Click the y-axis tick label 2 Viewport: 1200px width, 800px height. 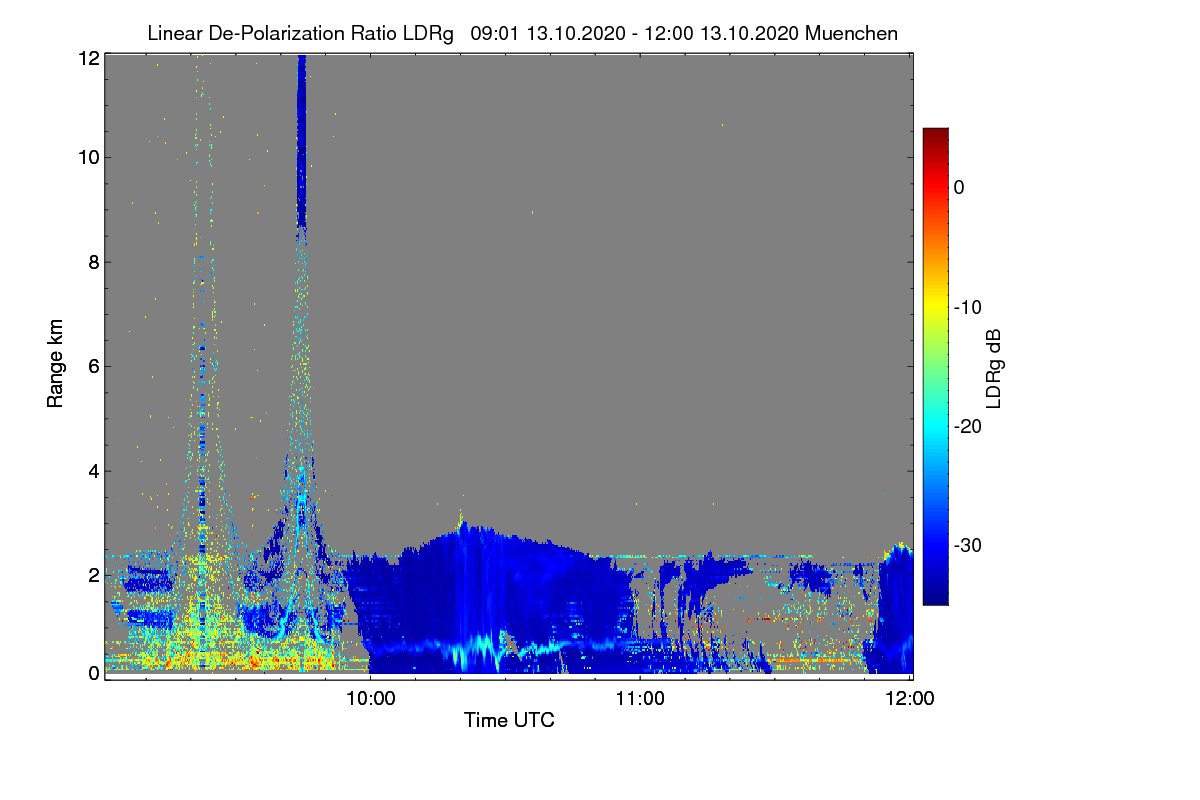pyautogui.click(x=93, y=575)
